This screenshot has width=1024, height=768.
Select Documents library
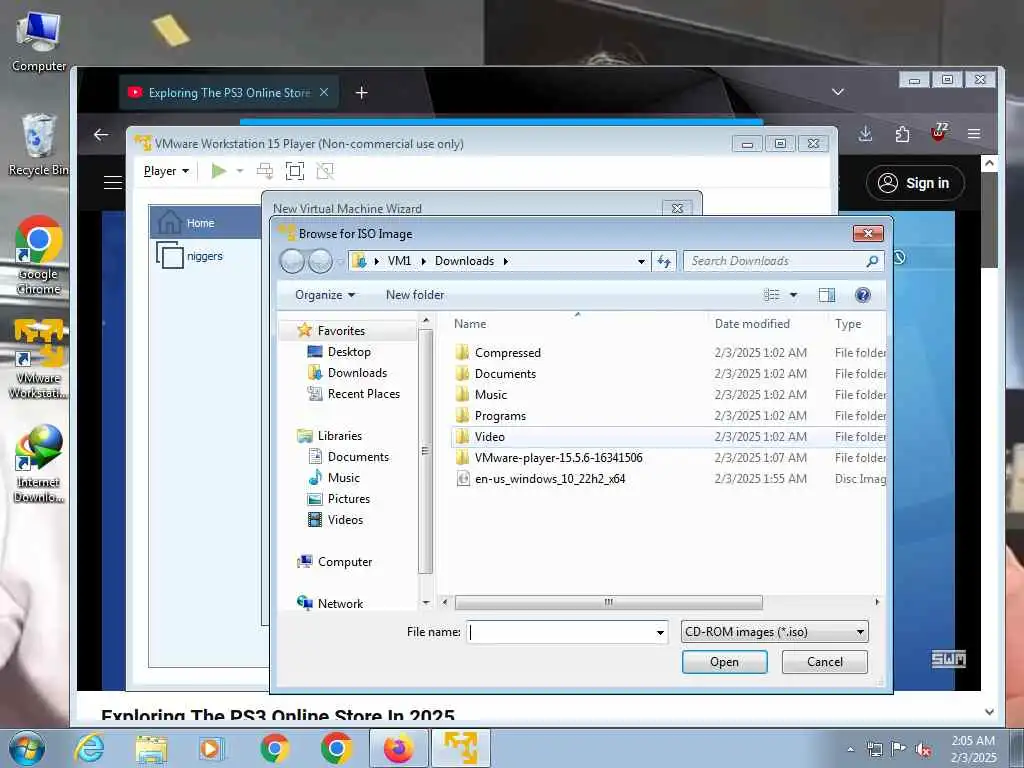[x=358, y=456]
